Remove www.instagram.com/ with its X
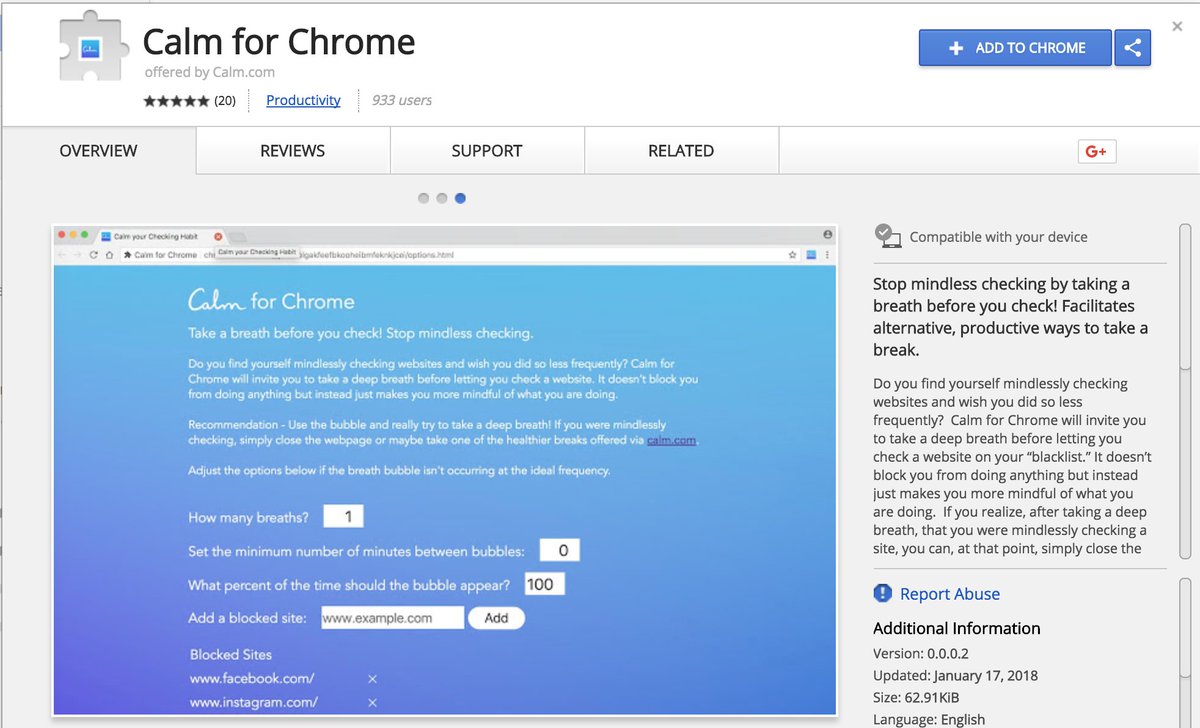The width and height of the screenshot is (1200, 728). (372, 703)
